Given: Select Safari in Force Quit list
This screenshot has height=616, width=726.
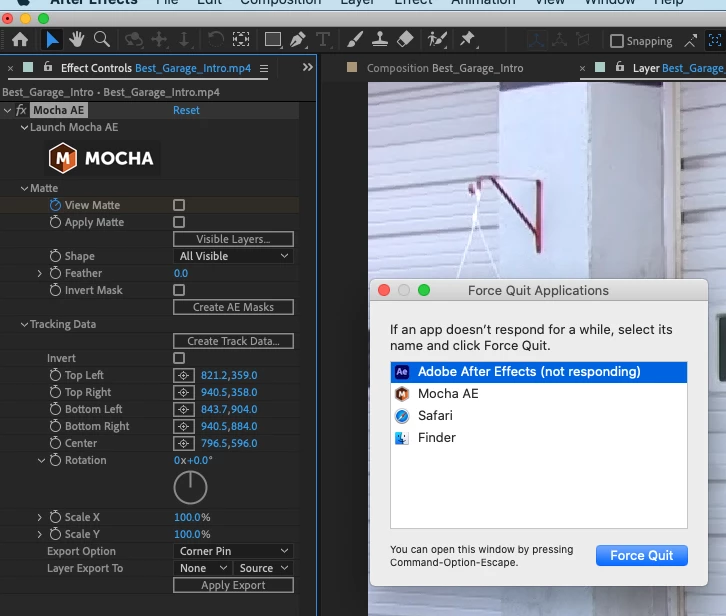Looking at the screenshot, I should (538, 415).
